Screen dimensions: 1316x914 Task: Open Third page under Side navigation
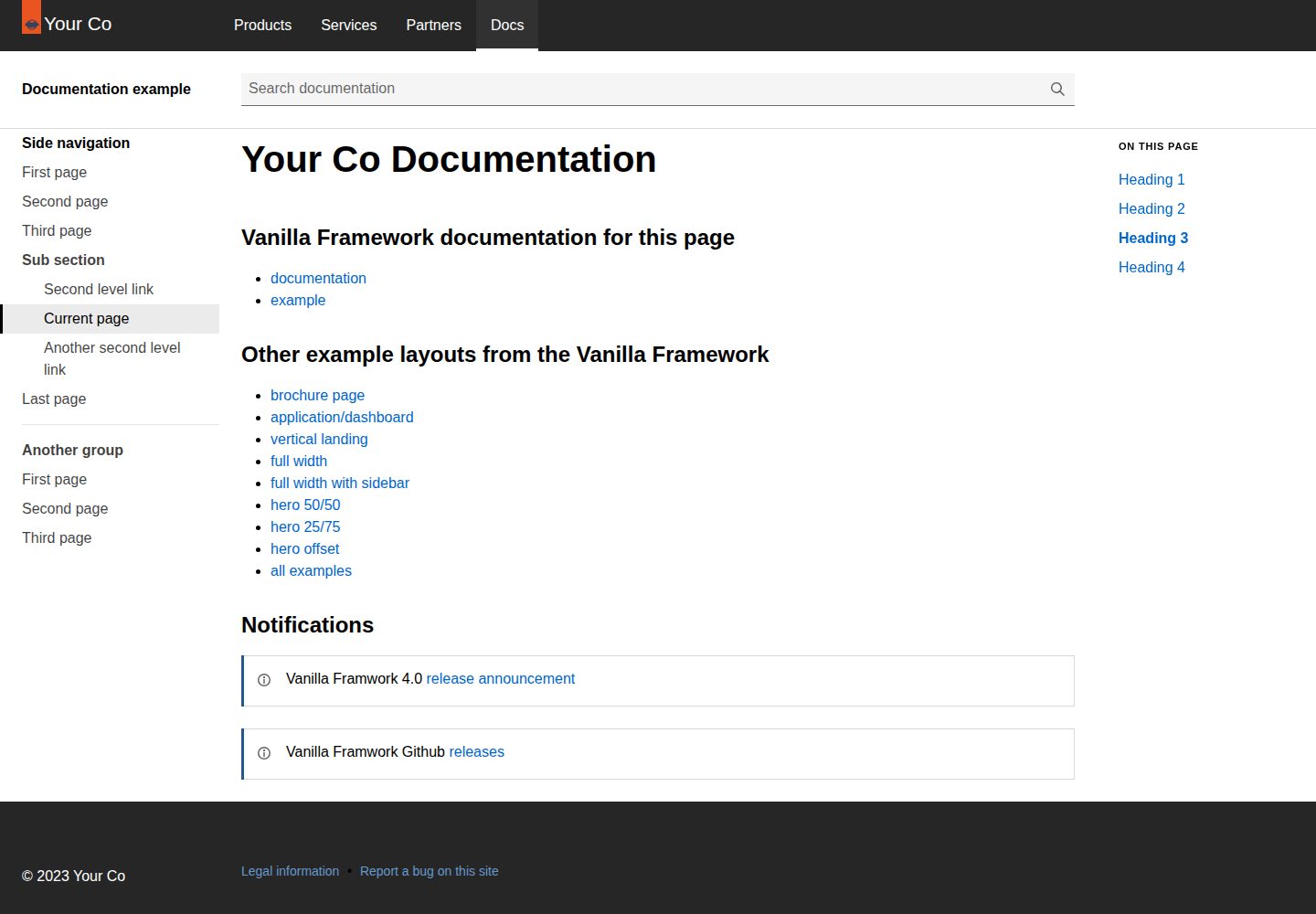click(57, 230)
